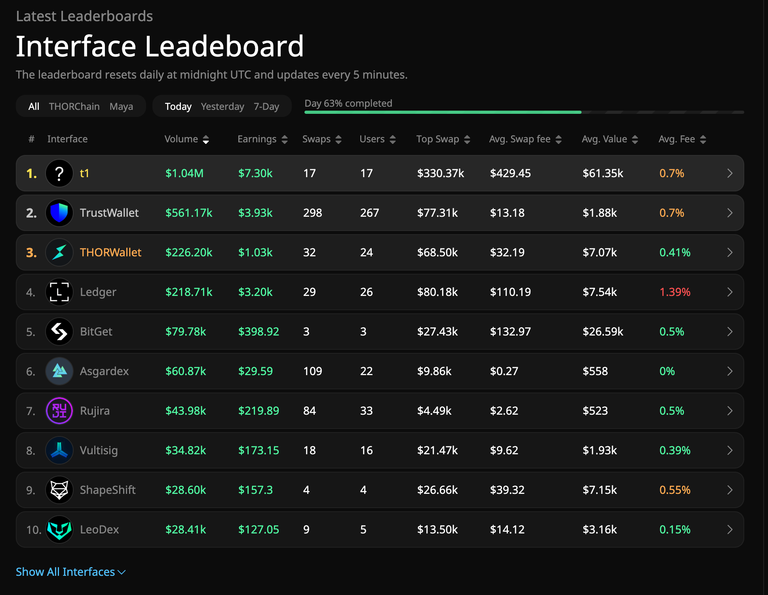The width and height of the screenshot is (768, 595).
Task: Click the # rank column header
Action: (x=31, y=139)
